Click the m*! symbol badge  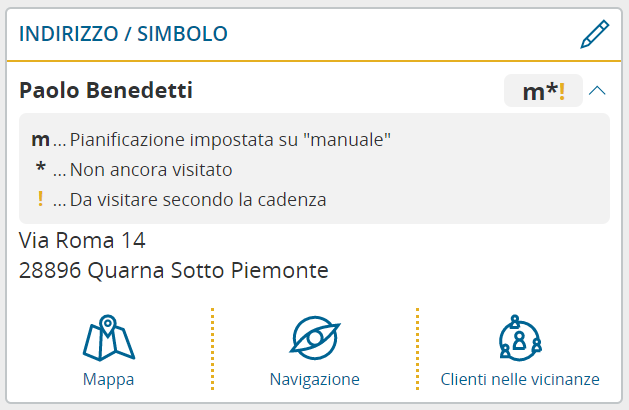543,91
